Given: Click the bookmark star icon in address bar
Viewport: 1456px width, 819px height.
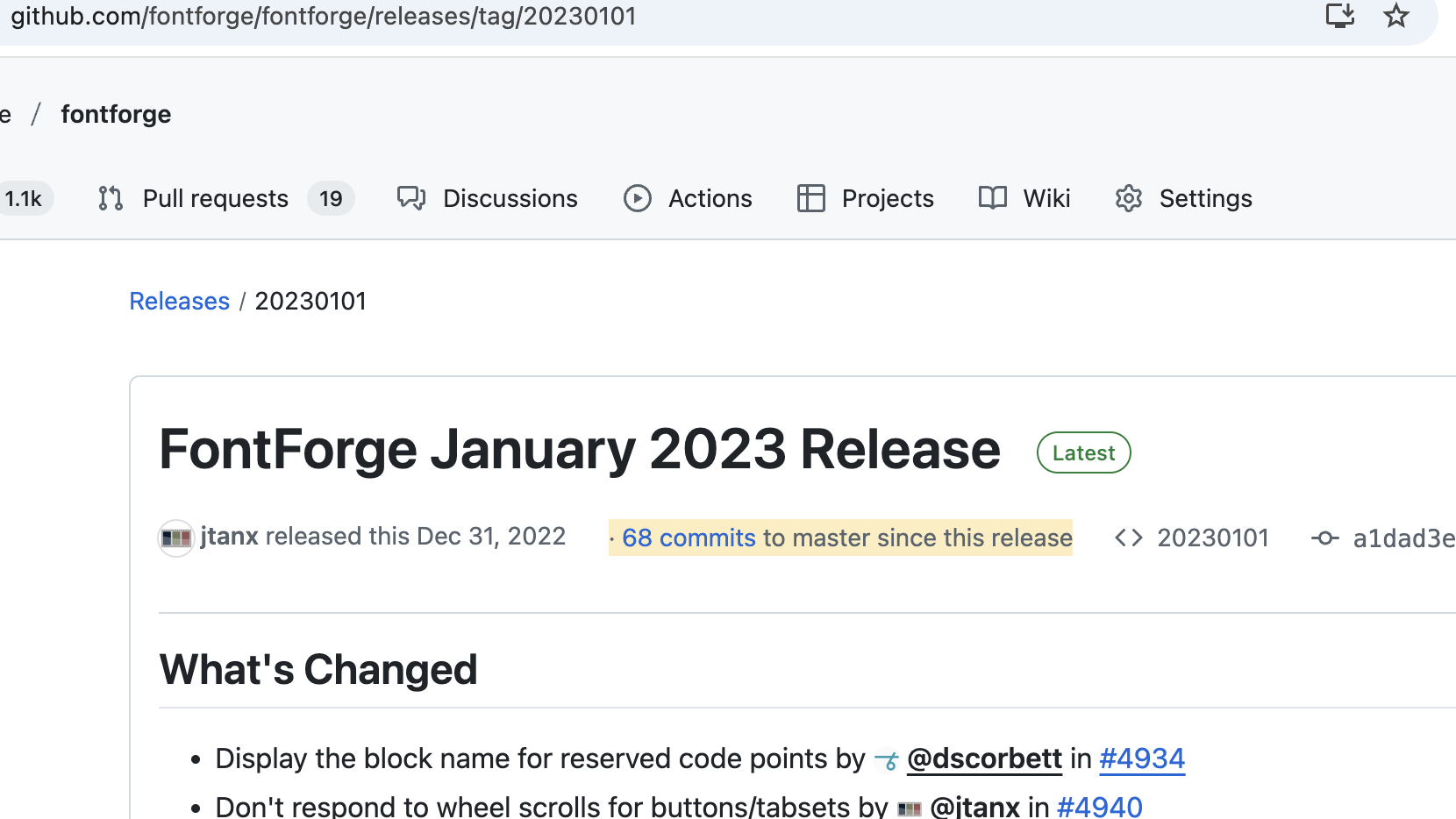Looking at the screenshot, I should coord(1396,16).
